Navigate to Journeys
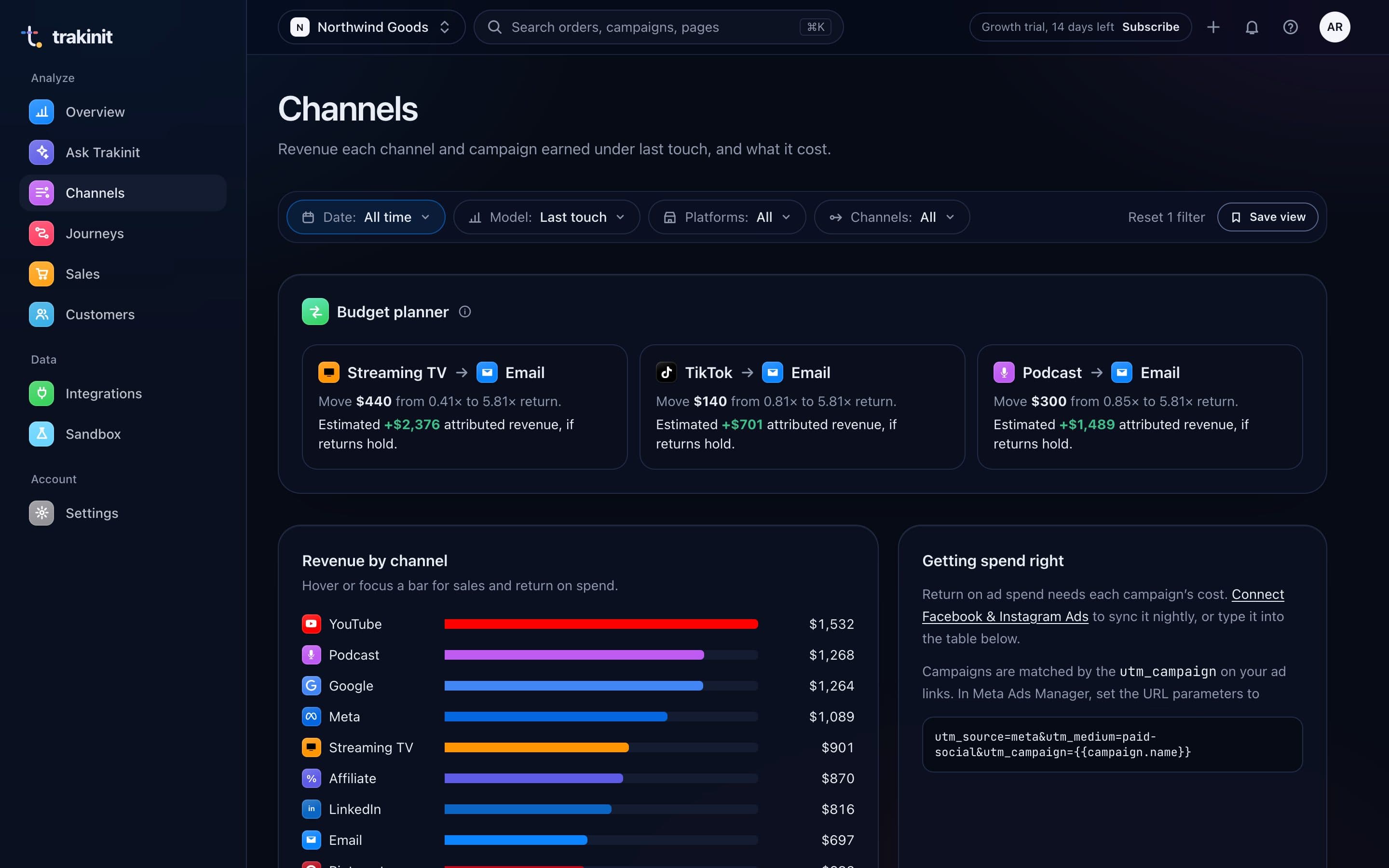The height and width of the screenshot is (868, 1389). pyautogui.click(x=123, y=234)
